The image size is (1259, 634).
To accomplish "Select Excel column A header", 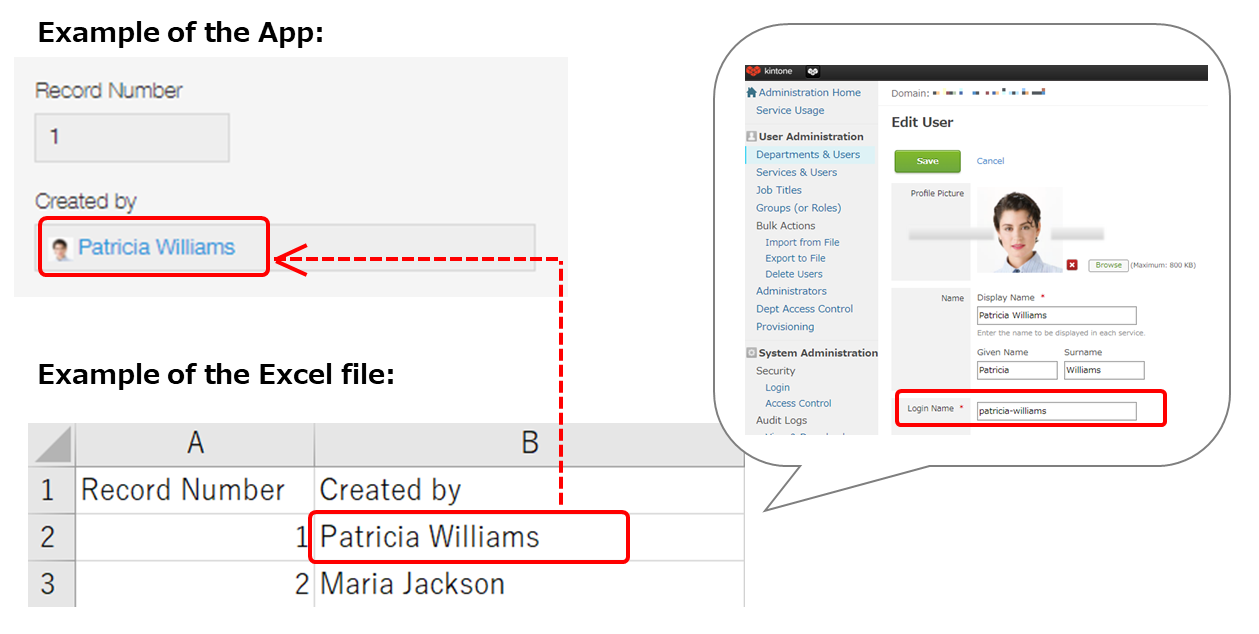I will point(195,444).
